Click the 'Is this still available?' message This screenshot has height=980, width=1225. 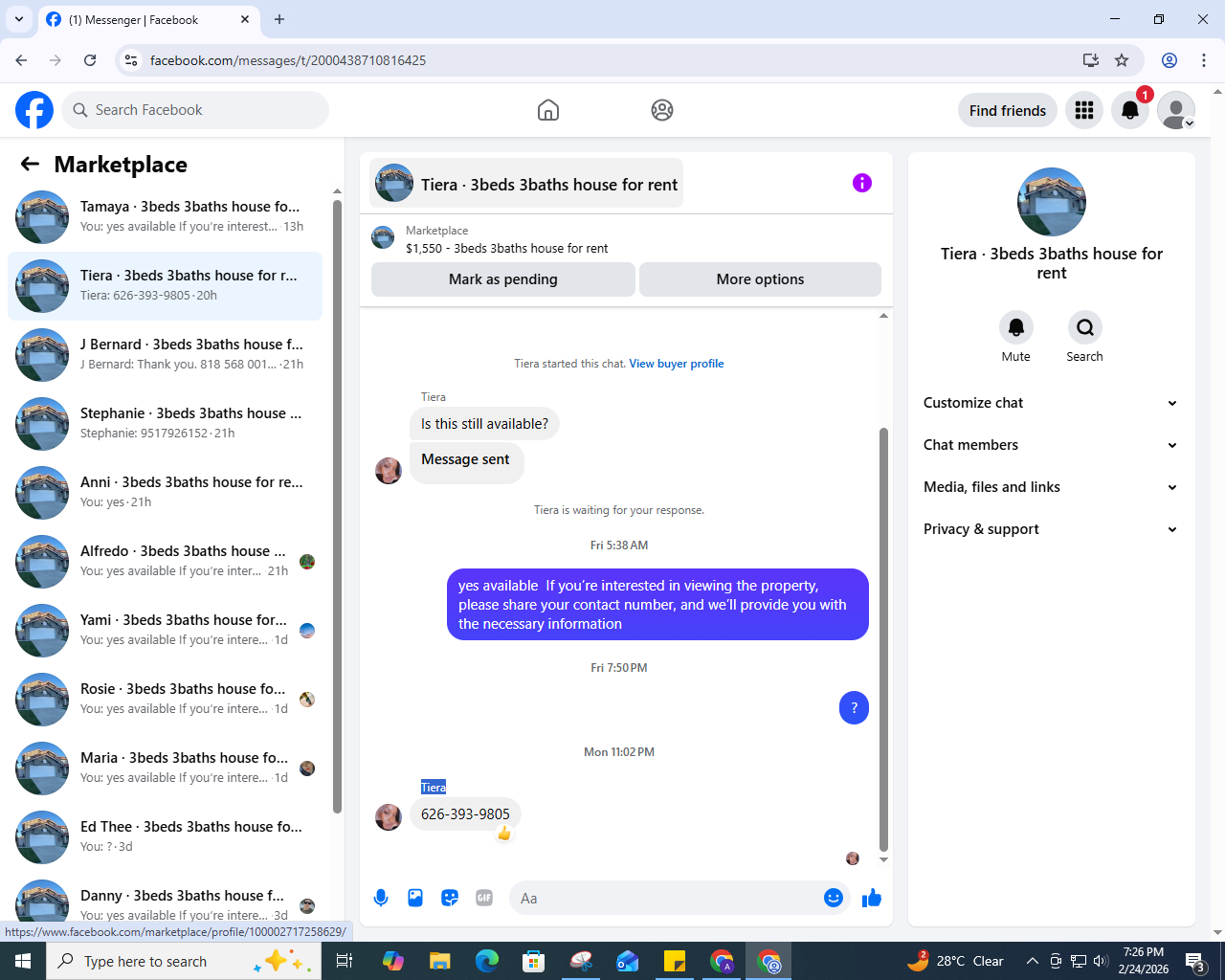tap(484, 424)
